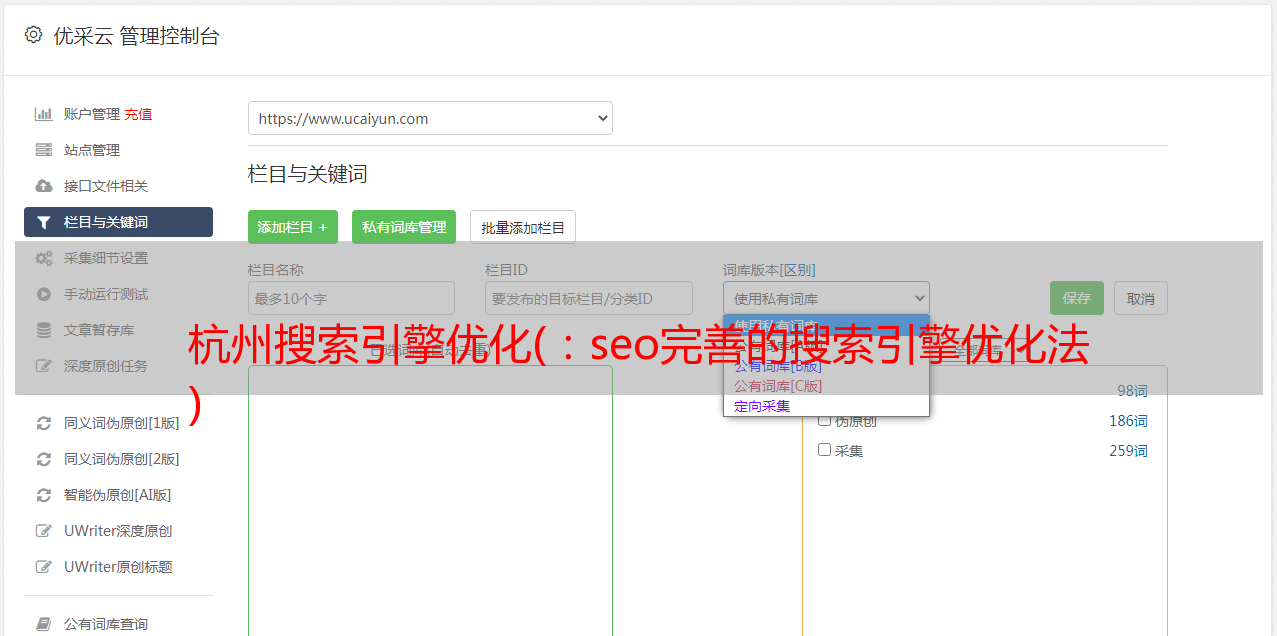Open UWriter原创标题 in the sidebar

118,567
